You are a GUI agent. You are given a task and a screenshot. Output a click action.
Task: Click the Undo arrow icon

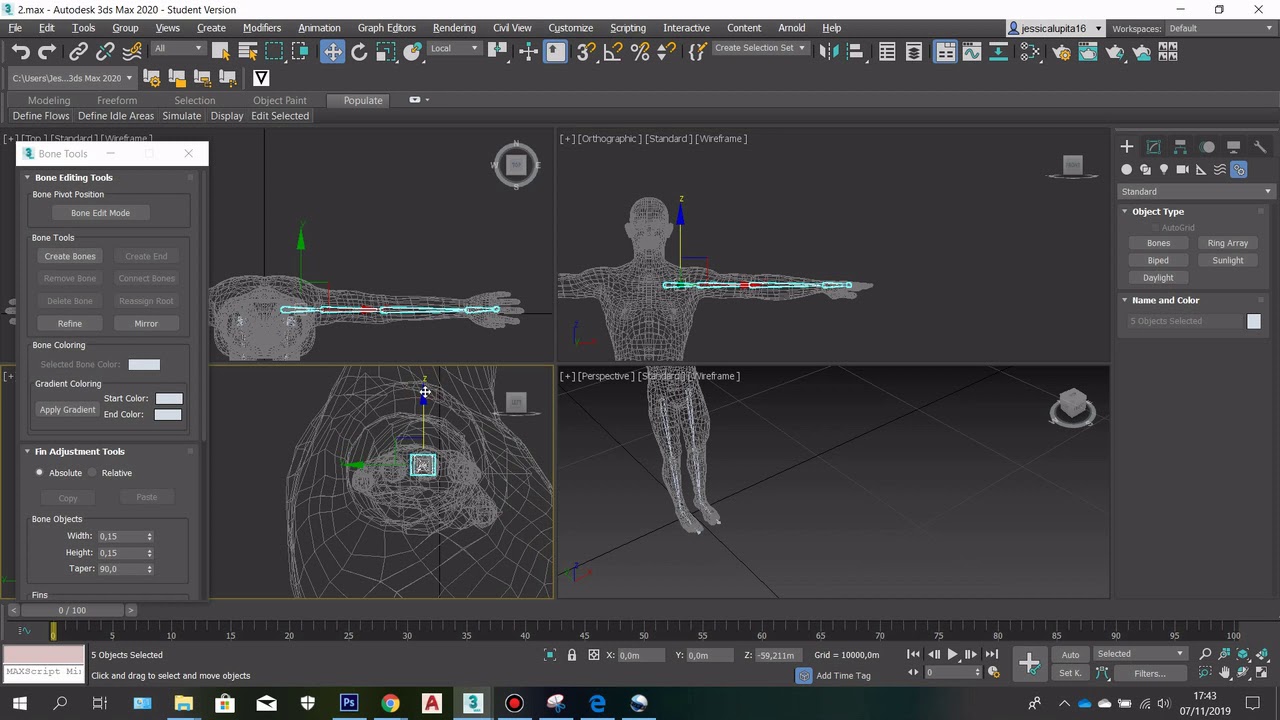click(x=20, y=52)
